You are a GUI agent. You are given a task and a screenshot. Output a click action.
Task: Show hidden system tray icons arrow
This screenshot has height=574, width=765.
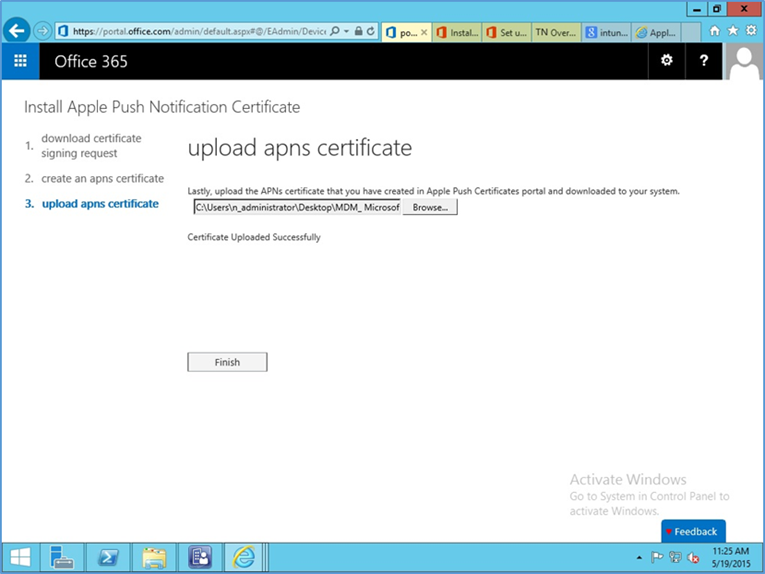(x=639, y=557)
